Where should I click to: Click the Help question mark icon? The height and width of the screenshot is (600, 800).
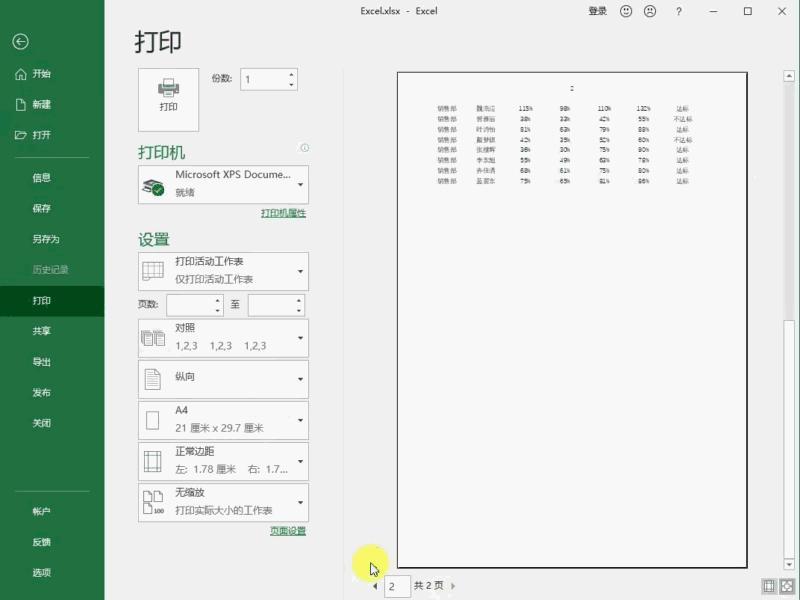678,11
